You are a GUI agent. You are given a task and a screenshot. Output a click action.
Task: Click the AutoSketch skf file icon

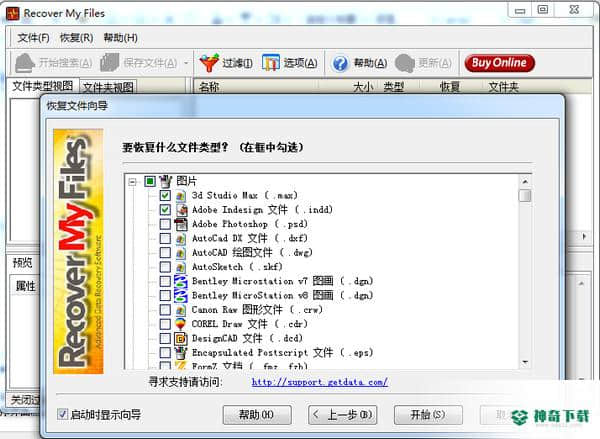[x=181, y=267]
